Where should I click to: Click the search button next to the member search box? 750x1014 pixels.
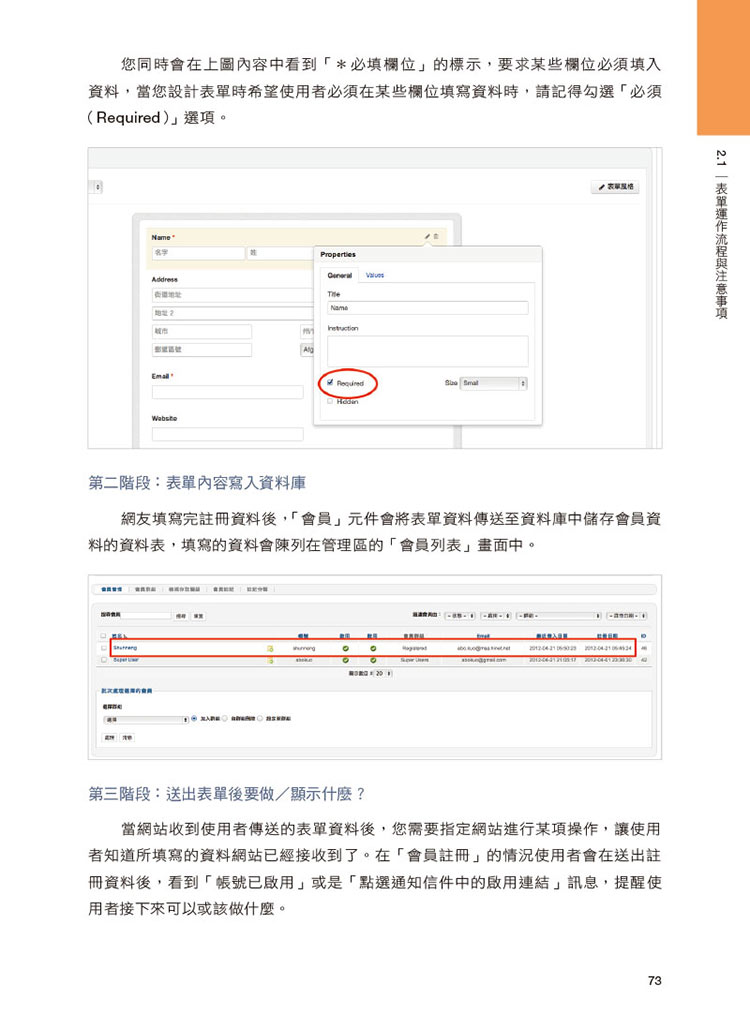coord(181,616)
